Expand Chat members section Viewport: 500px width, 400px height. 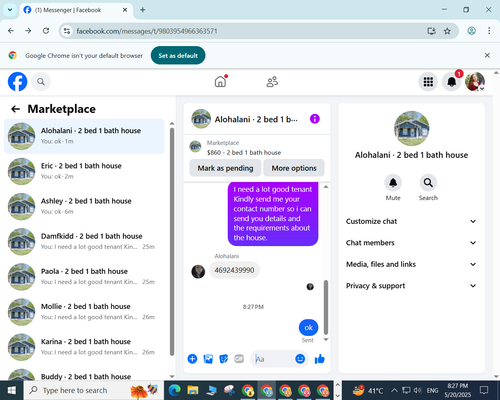tap(411, 243)
